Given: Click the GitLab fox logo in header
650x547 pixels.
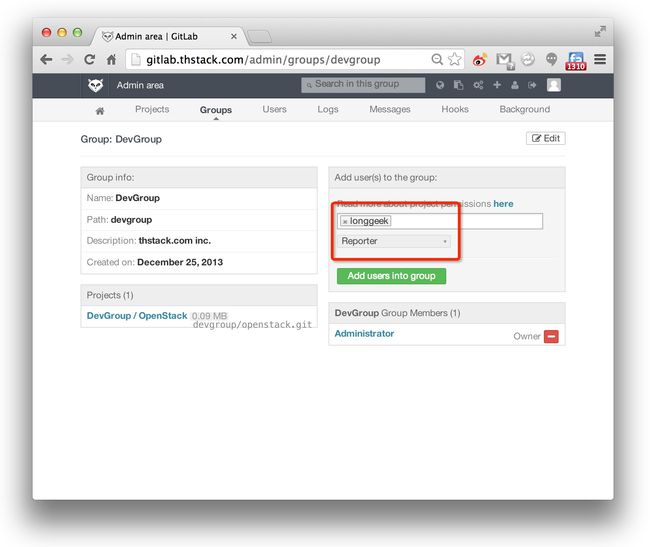Looking at the screenshot, I should [95, 85].
